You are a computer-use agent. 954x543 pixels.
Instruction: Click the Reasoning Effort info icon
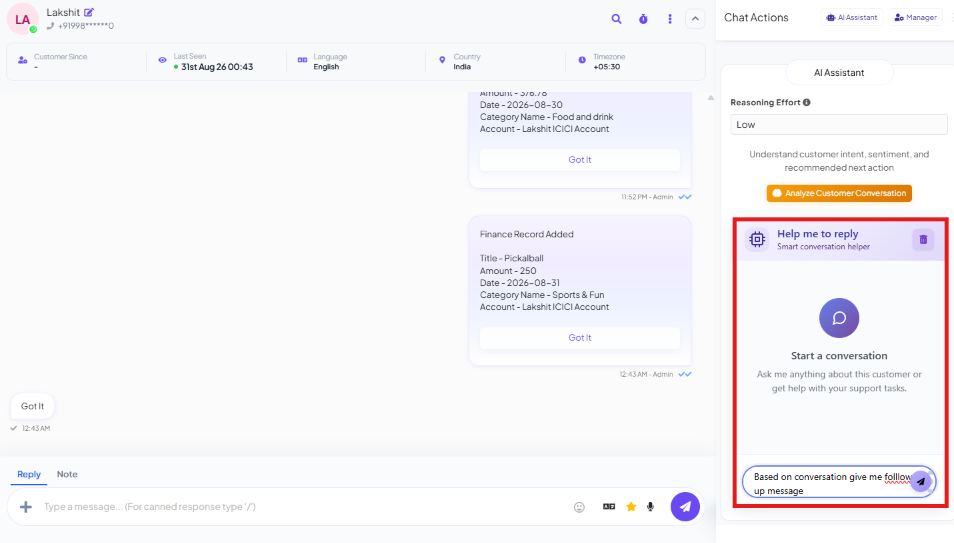point(806,102)
